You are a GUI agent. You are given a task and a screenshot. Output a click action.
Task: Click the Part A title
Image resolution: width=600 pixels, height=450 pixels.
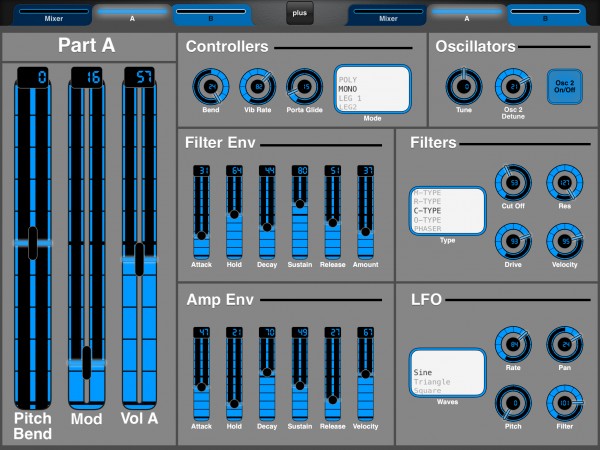(x=86, y=46)
